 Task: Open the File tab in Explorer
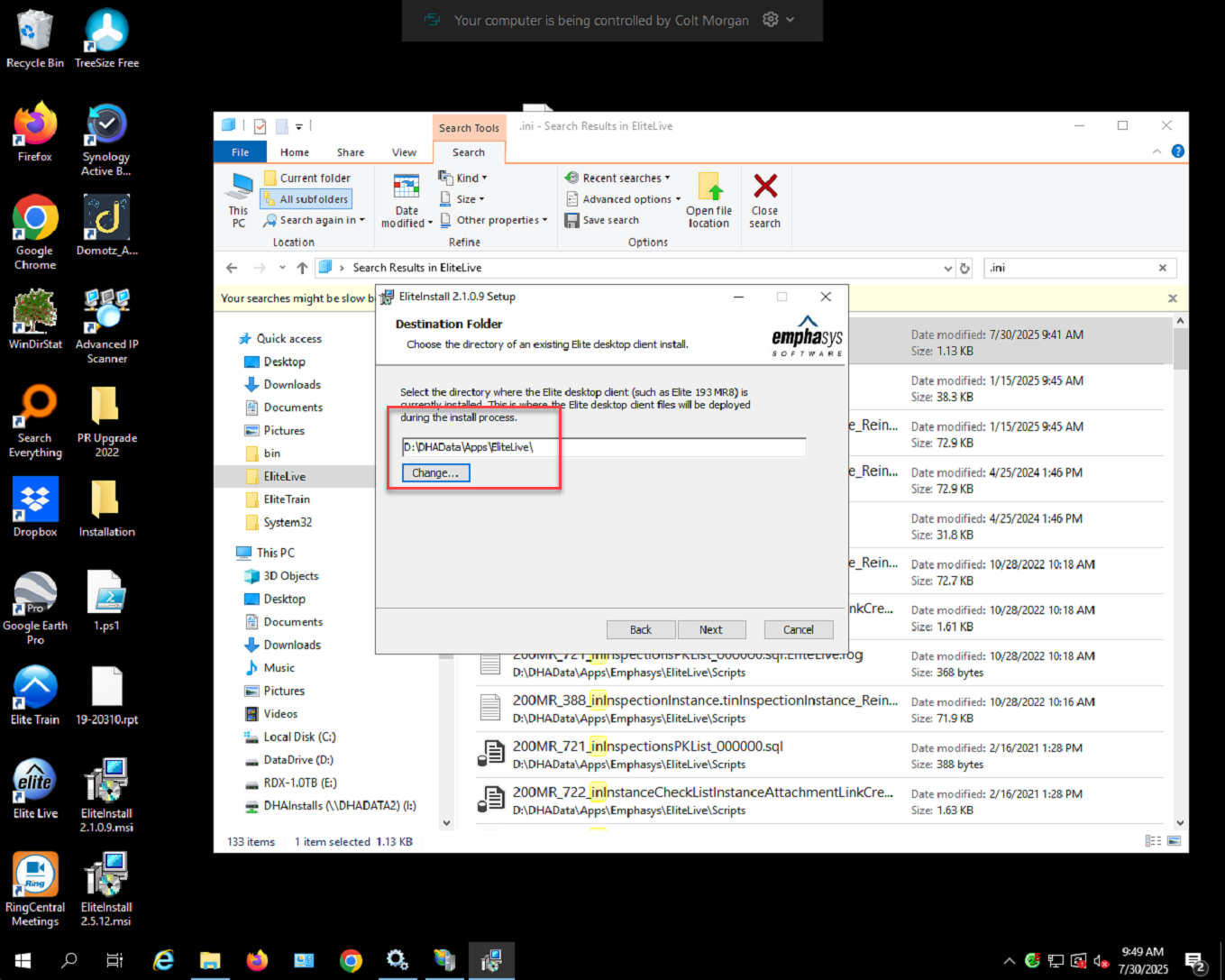241,152
